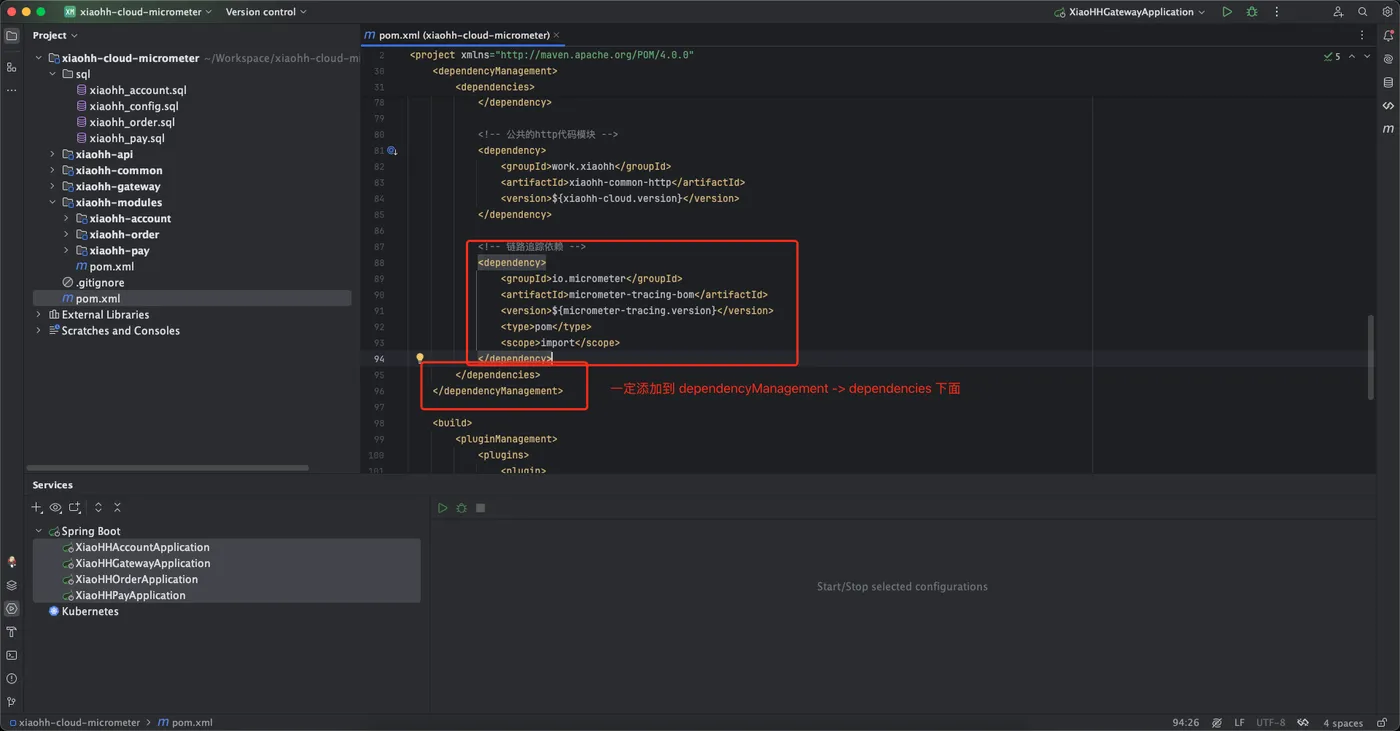Click xiaohh-cloud-micrometer breadcrumb in navigation bar
The width and height of the screenshot is (1400, 731).
coord(79,723)
